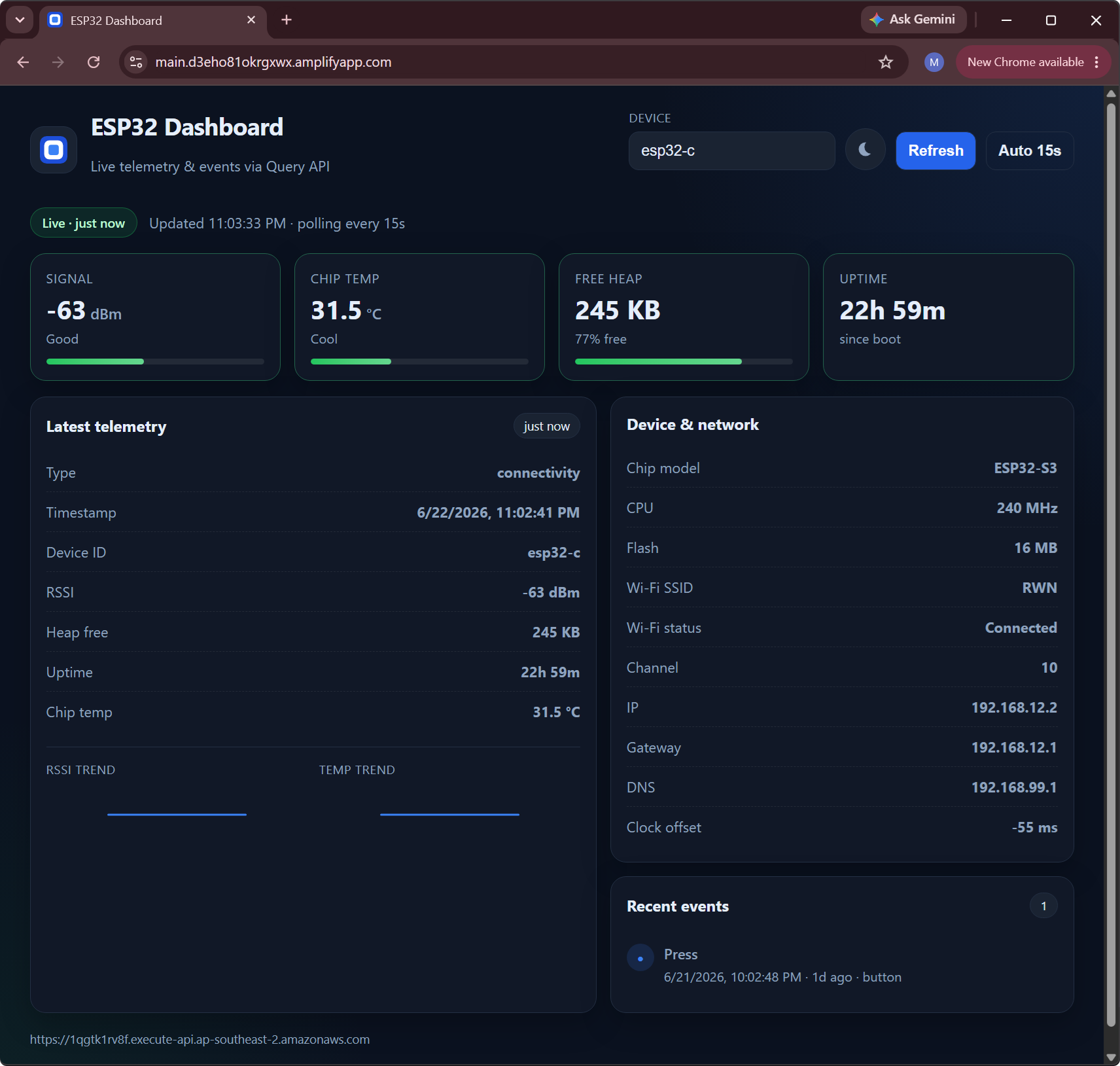The width and height of the screenshot is (1120, 1066).
Task: Click the Free Heap progress bar
Action: pos(684,361)
